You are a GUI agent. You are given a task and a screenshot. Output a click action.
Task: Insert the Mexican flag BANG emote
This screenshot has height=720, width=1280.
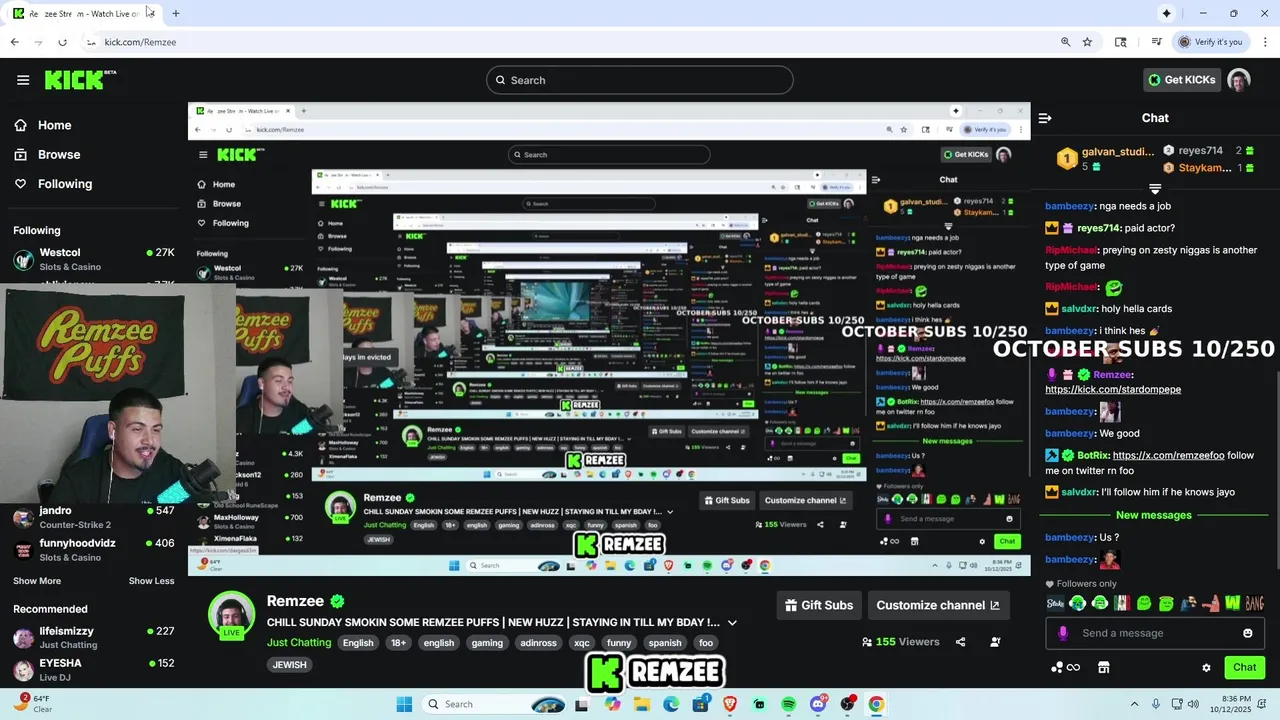1122,603
